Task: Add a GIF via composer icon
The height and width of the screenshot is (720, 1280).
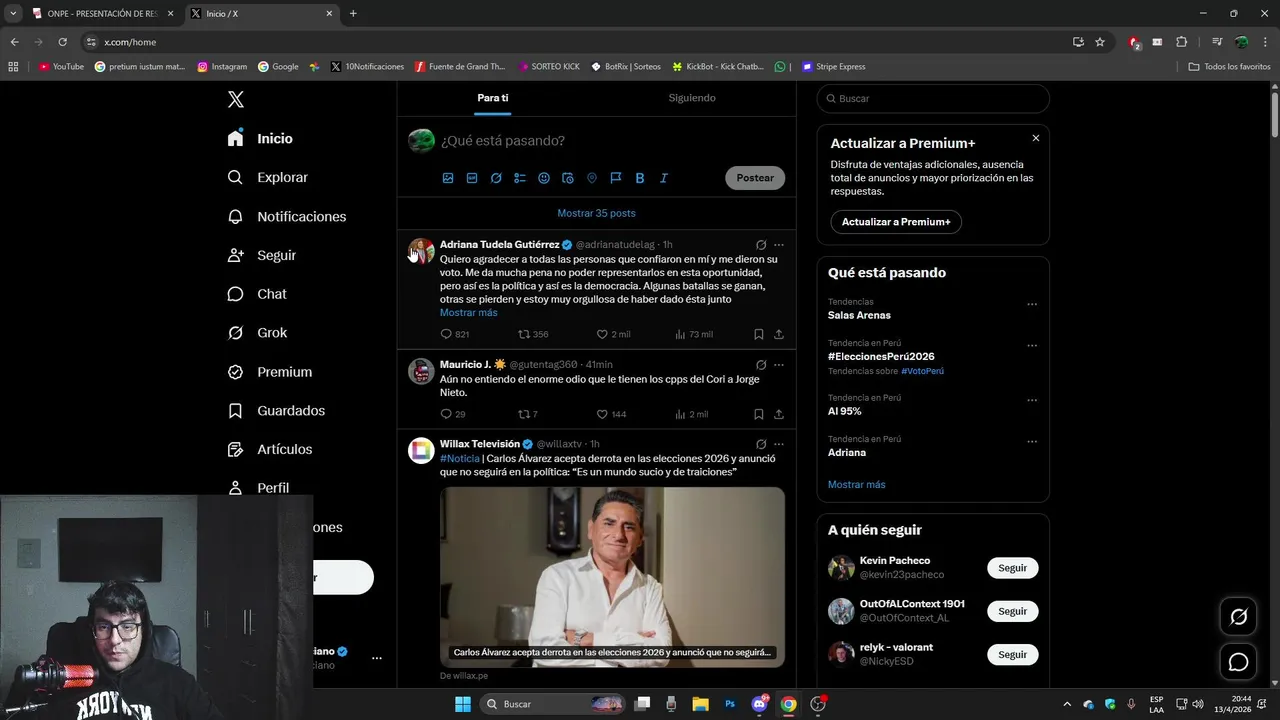Action: tap(472, 178)
